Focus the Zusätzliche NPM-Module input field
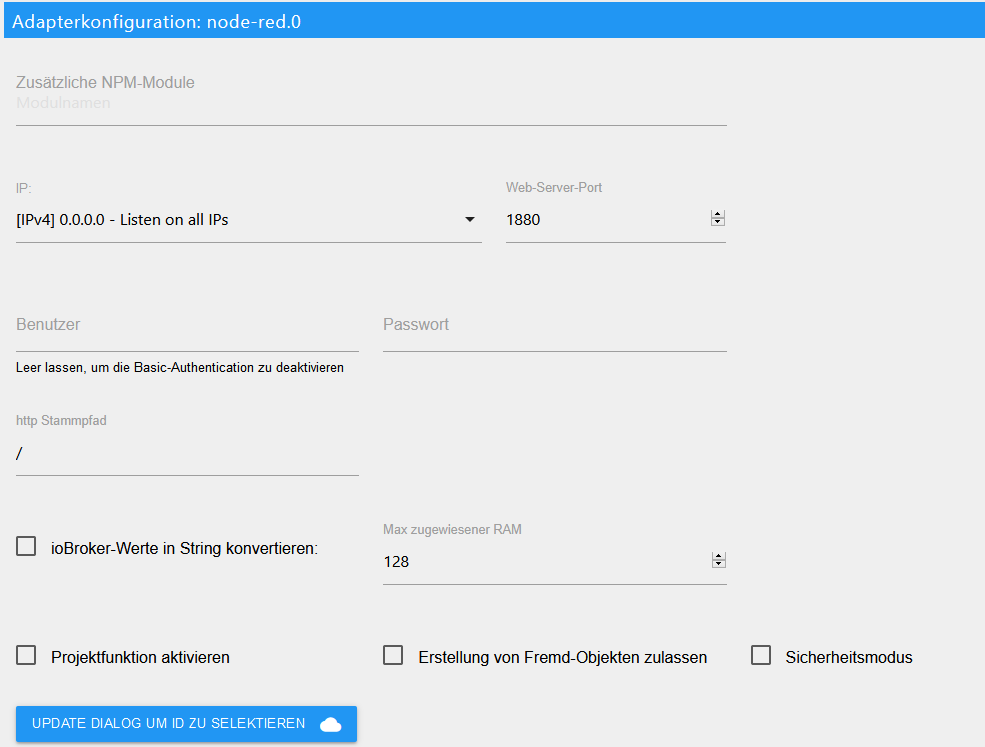The width and height of the screenshot is (985, 747). [370, 104]
